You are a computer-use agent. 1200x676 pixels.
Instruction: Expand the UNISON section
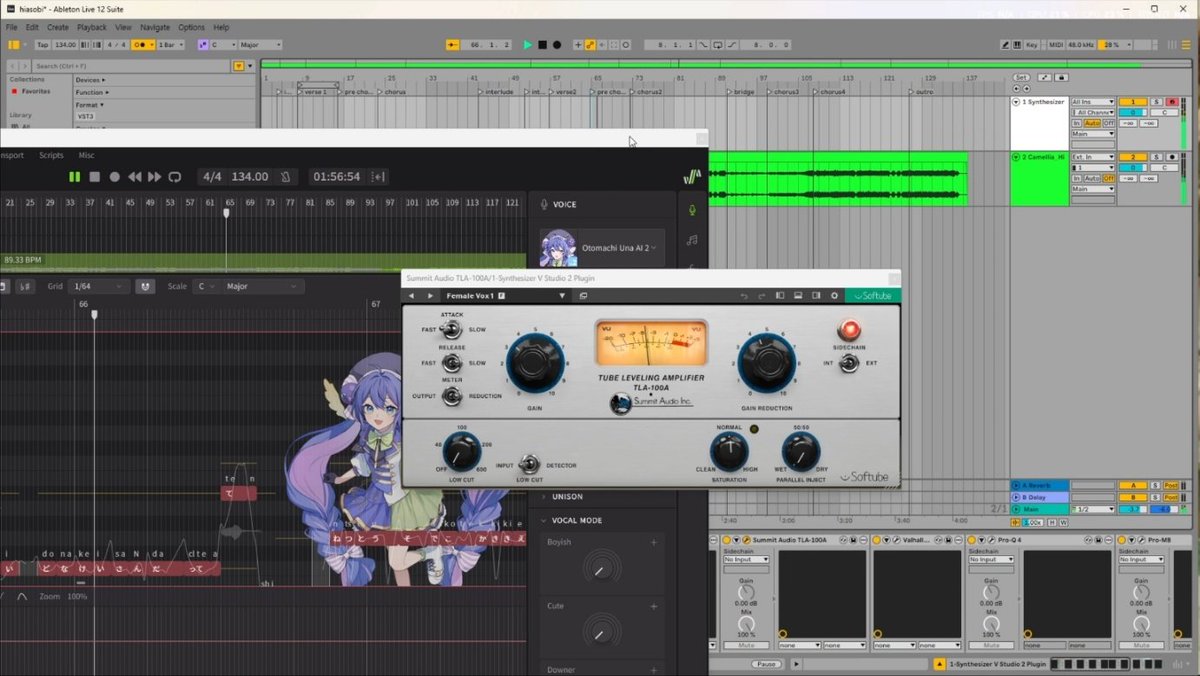[x=544, y=496]
